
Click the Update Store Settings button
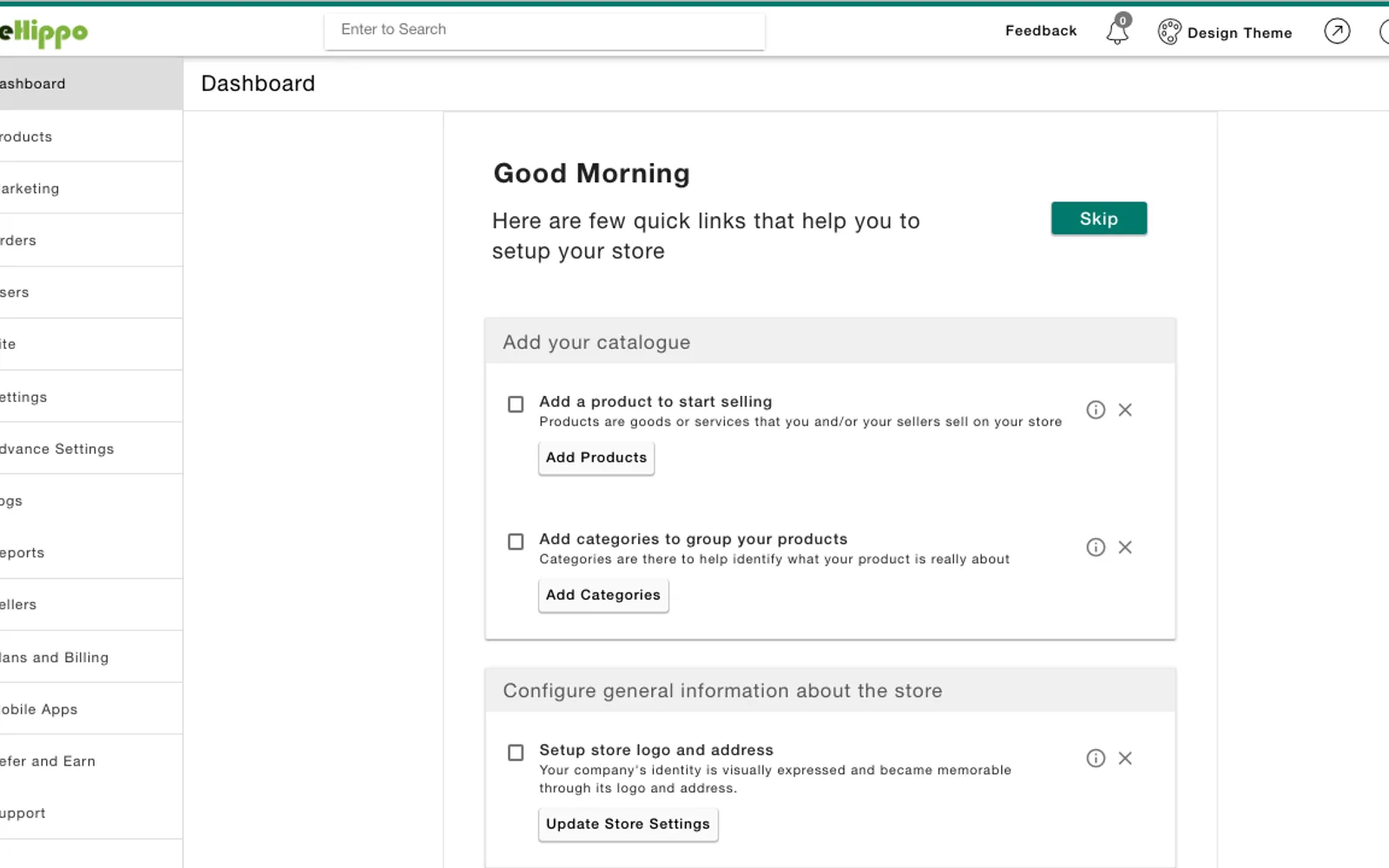coord(629,824)
